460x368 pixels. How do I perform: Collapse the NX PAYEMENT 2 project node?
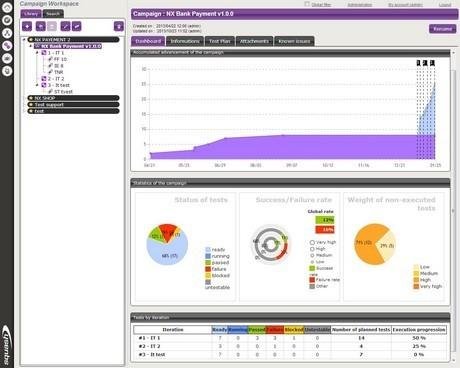[24, 39]
